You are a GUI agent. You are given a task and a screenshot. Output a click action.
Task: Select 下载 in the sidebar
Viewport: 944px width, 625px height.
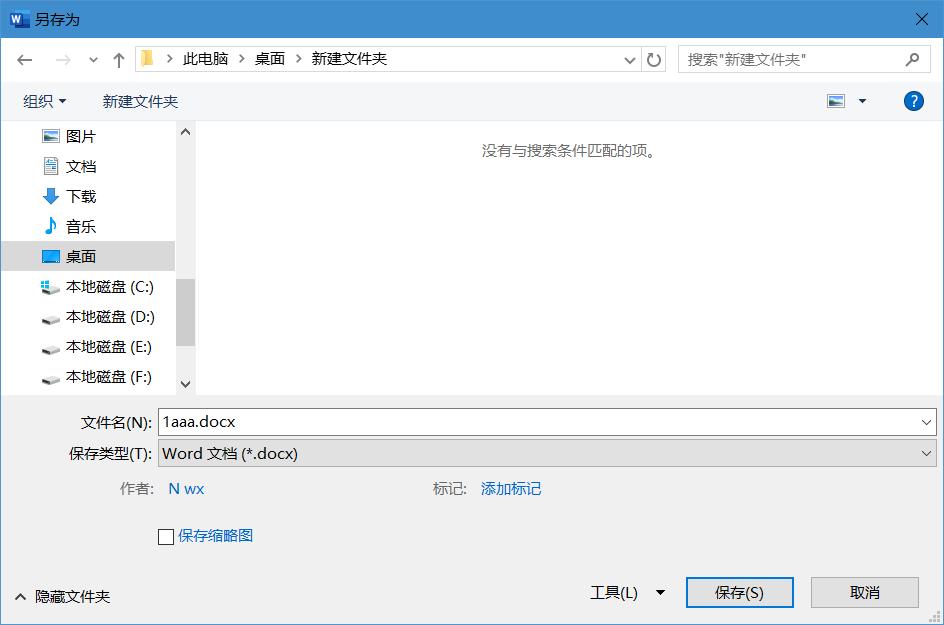click(x=79, y=196)
